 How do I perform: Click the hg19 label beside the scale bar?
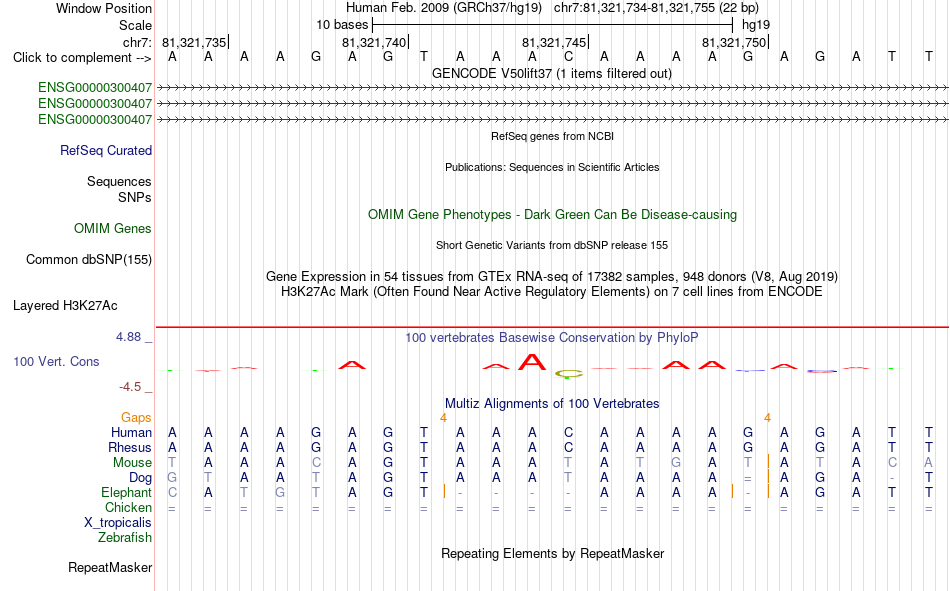(756, 25)
